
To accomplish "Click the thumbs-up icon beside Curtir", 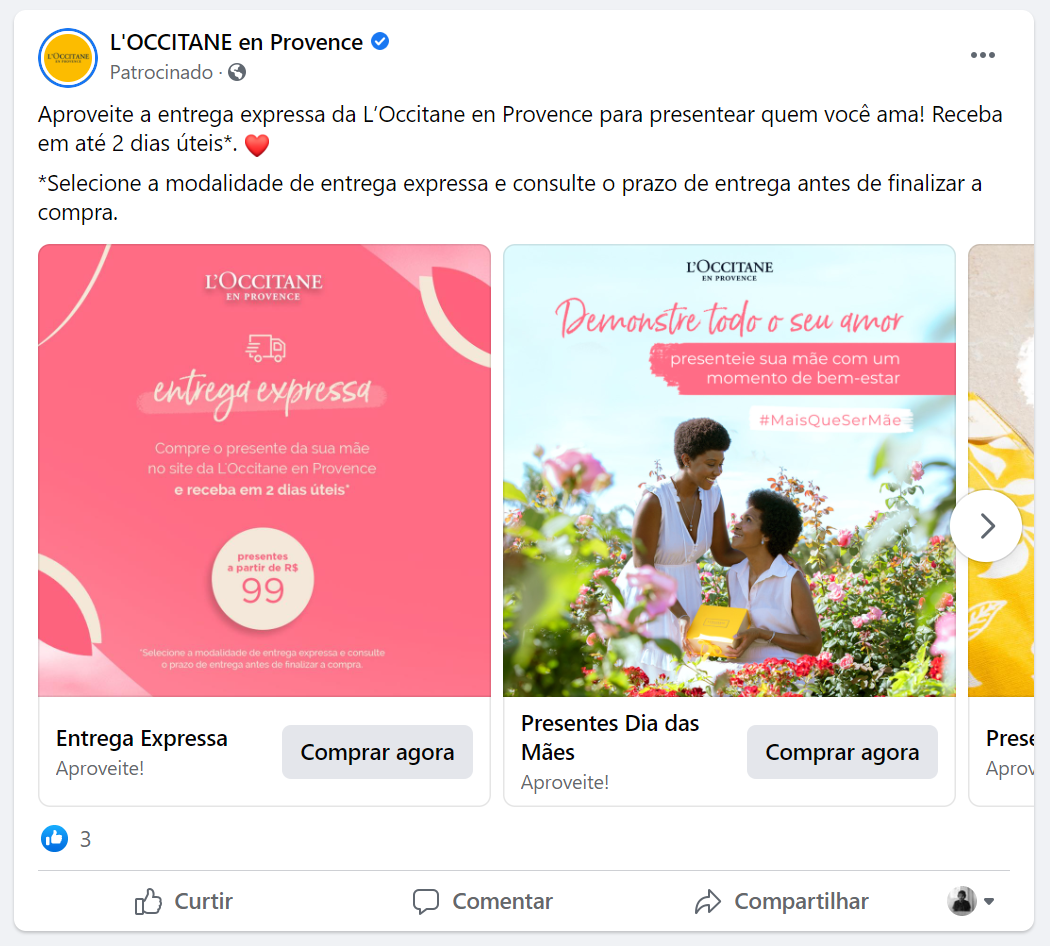I will (x=148, y=901).
